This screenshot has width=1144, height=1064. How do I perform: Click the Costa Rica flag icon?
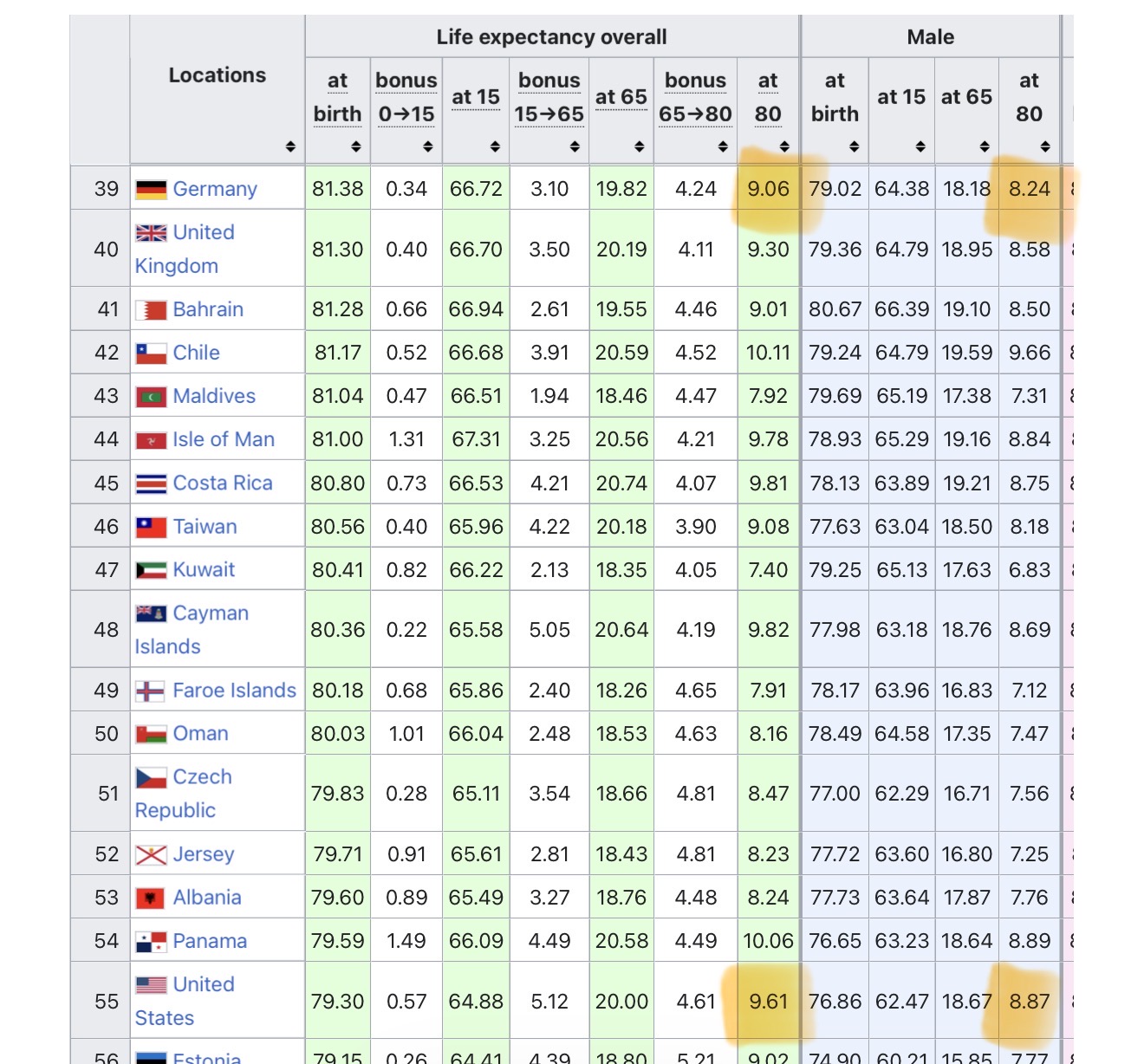click(x=151, y=483)
